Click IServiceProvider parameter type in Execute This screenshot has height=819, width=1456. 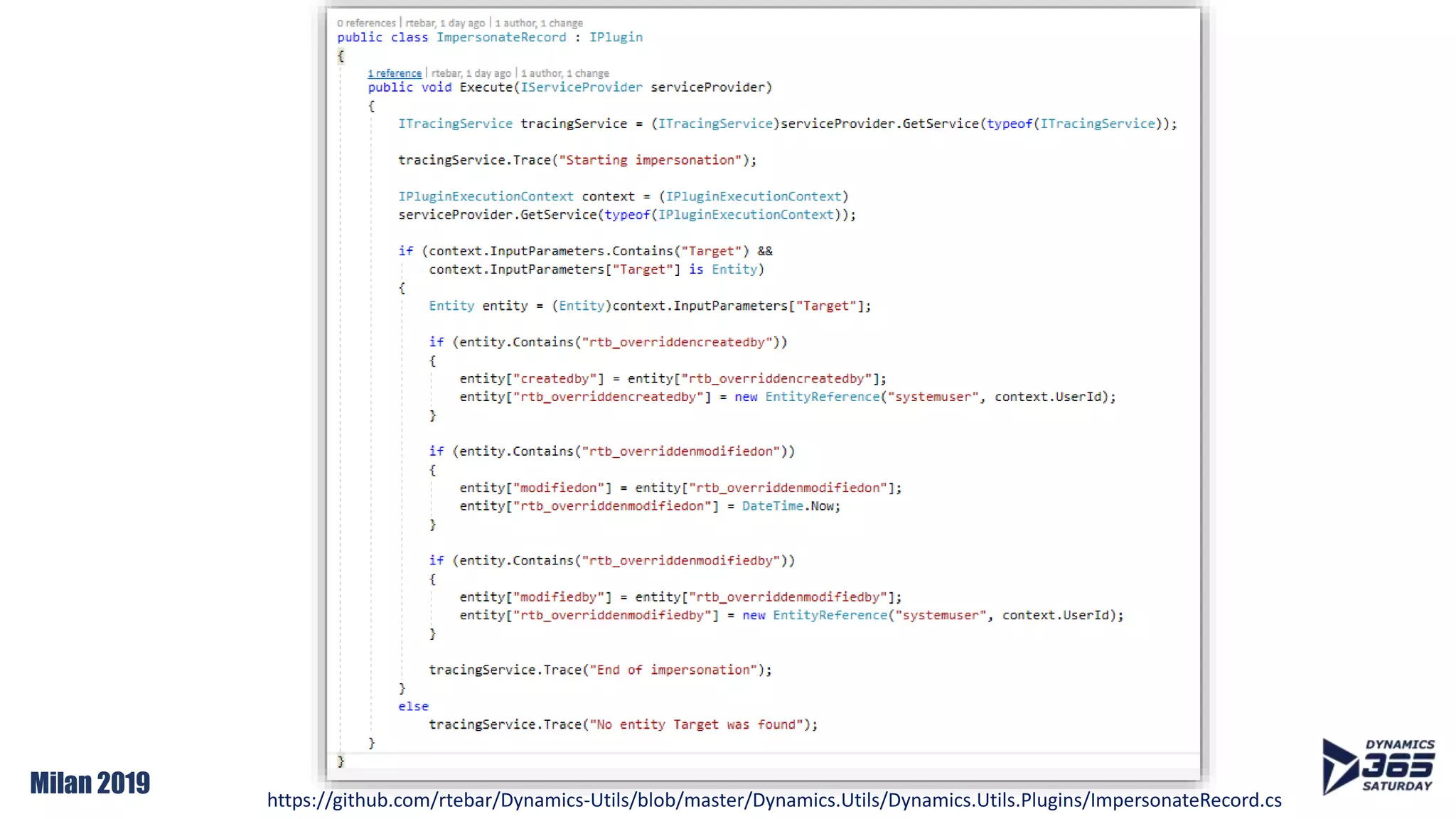(581, 87)
